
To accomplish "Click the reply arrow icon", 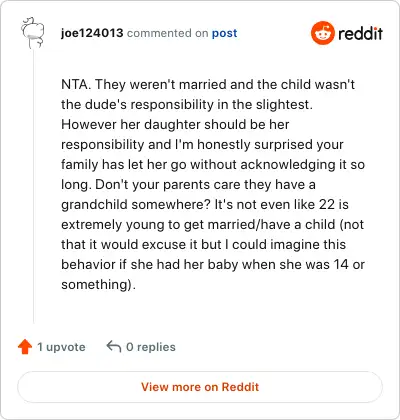I will (x=114, y=347).
